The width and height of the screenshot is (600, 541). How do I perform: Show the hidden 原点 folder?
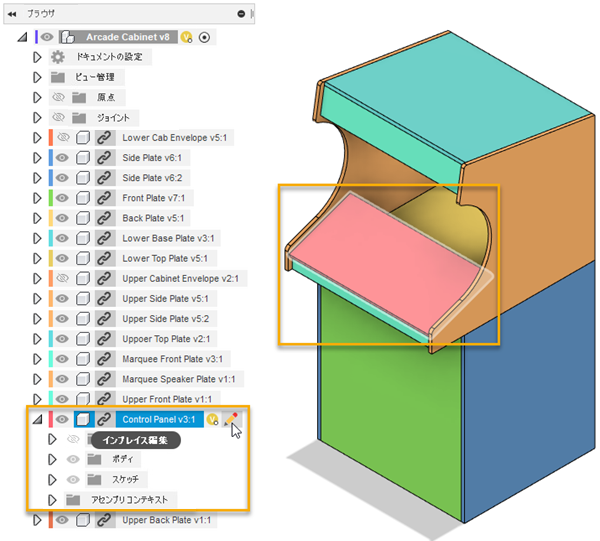[x=58, y=97]
